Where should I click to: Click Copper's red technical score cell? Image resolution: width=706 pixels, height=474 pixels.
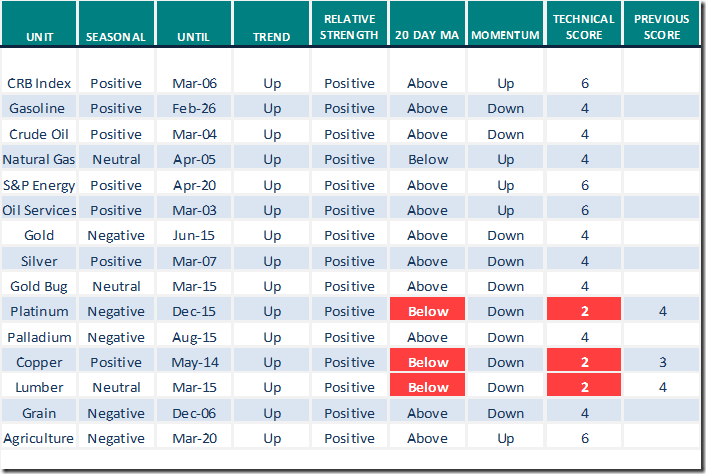[584, 362]
